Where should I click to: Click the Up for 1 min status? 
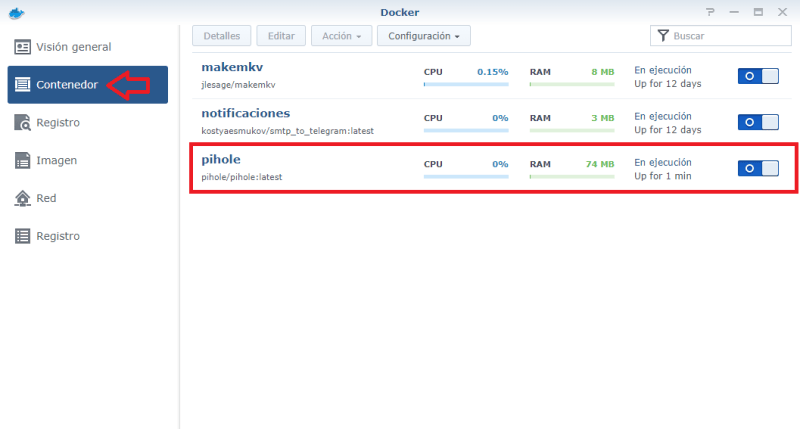pyautogui.click(x=663, y=176)
